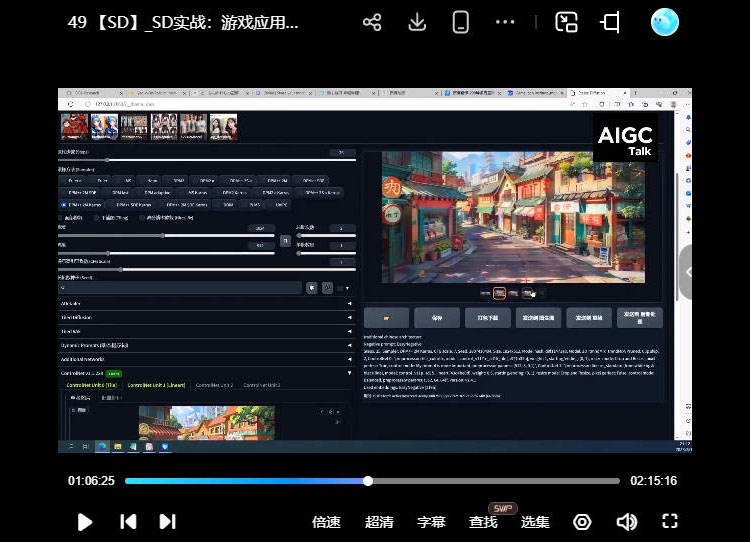Click the video progress bar handle
The width and height of the screenshot is (750, 542).
point(368,481)
